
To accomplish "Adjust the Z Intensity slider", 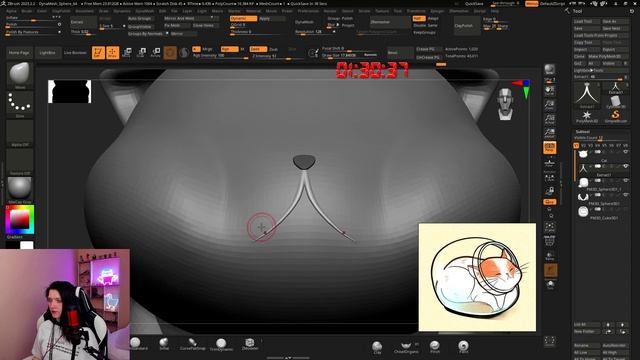I will (x=278, y=56).
